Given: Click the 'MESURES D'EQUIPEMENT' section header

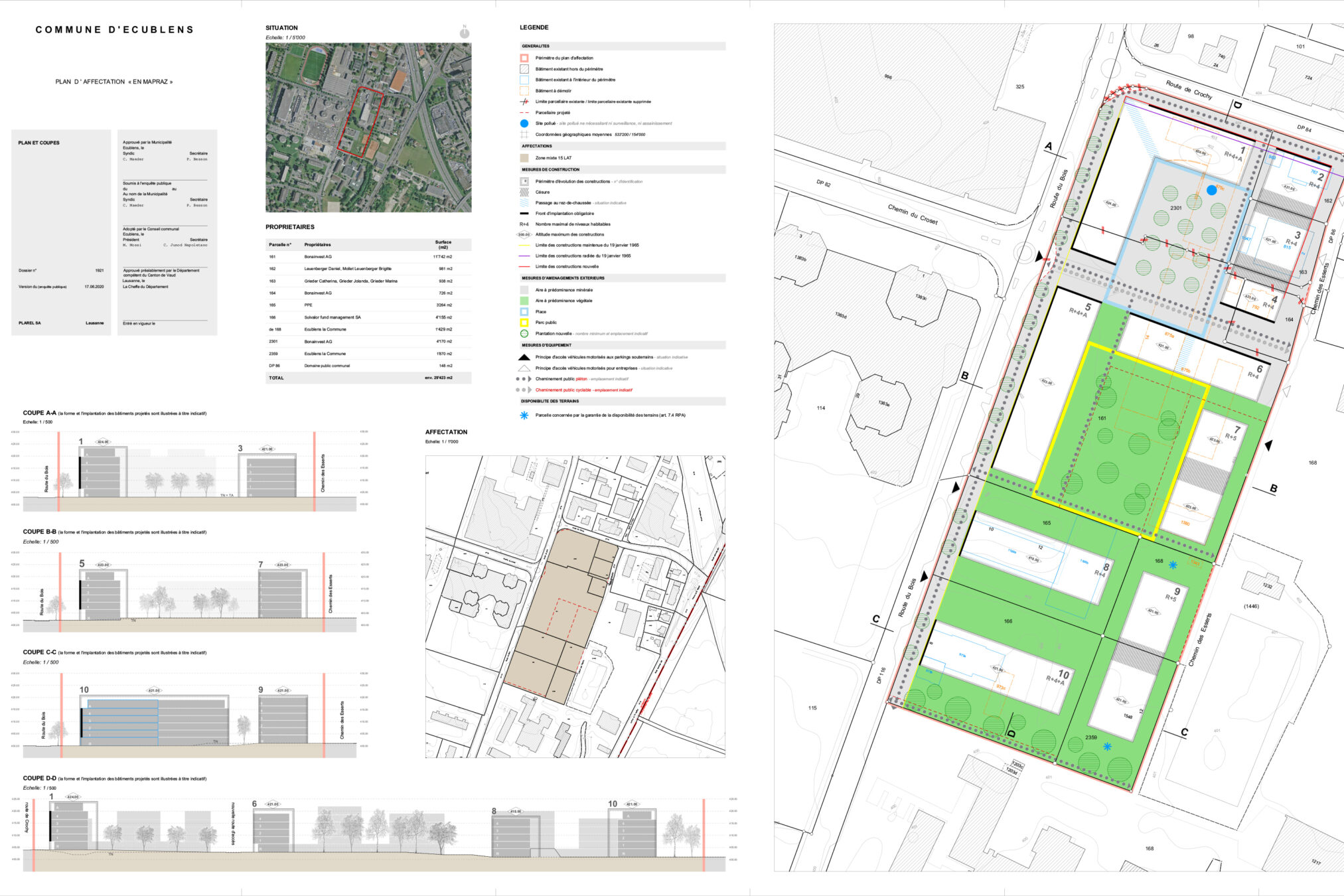Looking at the screenshot, I should coord(622,345).
